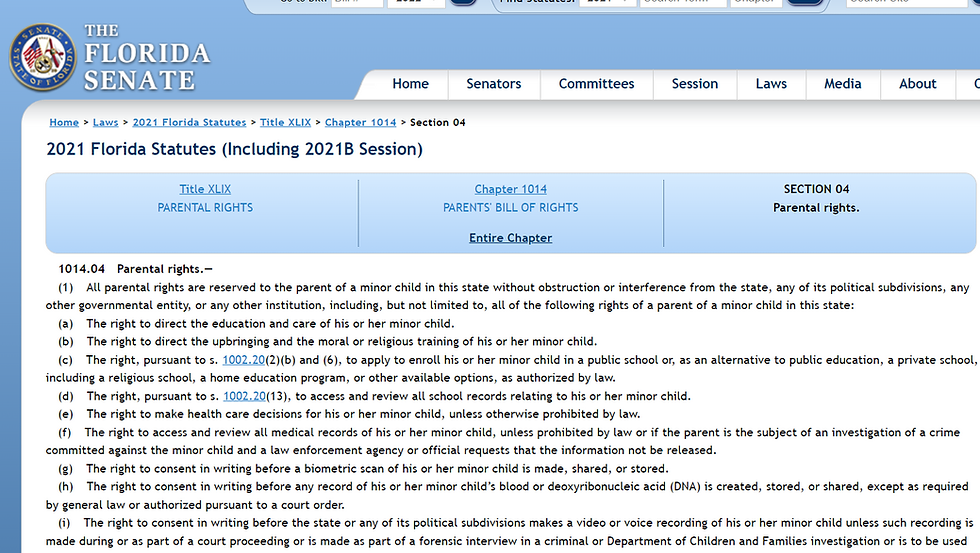
Task: Click Title XLIX link above PARENTAL RIGHTS
Action: 205,189
